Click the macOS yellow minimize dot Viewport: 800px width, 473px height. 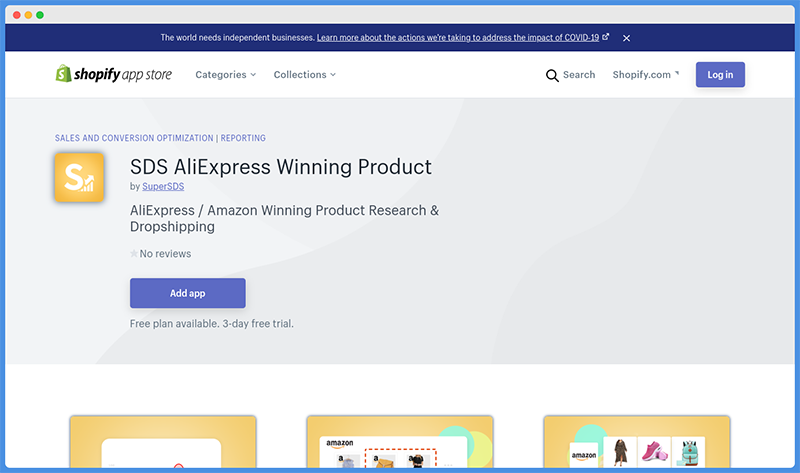pyautogui.click(x=28, y=15)
